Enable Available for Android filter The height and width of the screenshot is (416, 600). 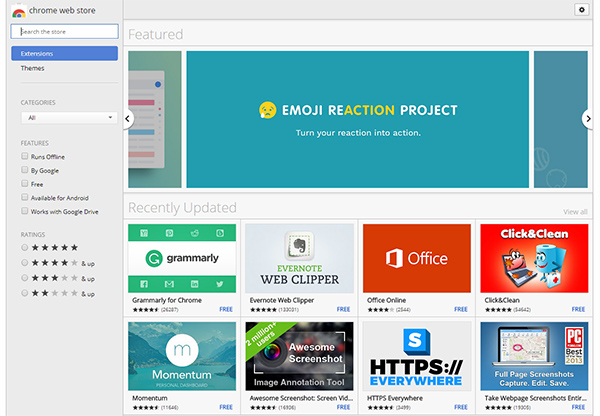coord(25,197)
